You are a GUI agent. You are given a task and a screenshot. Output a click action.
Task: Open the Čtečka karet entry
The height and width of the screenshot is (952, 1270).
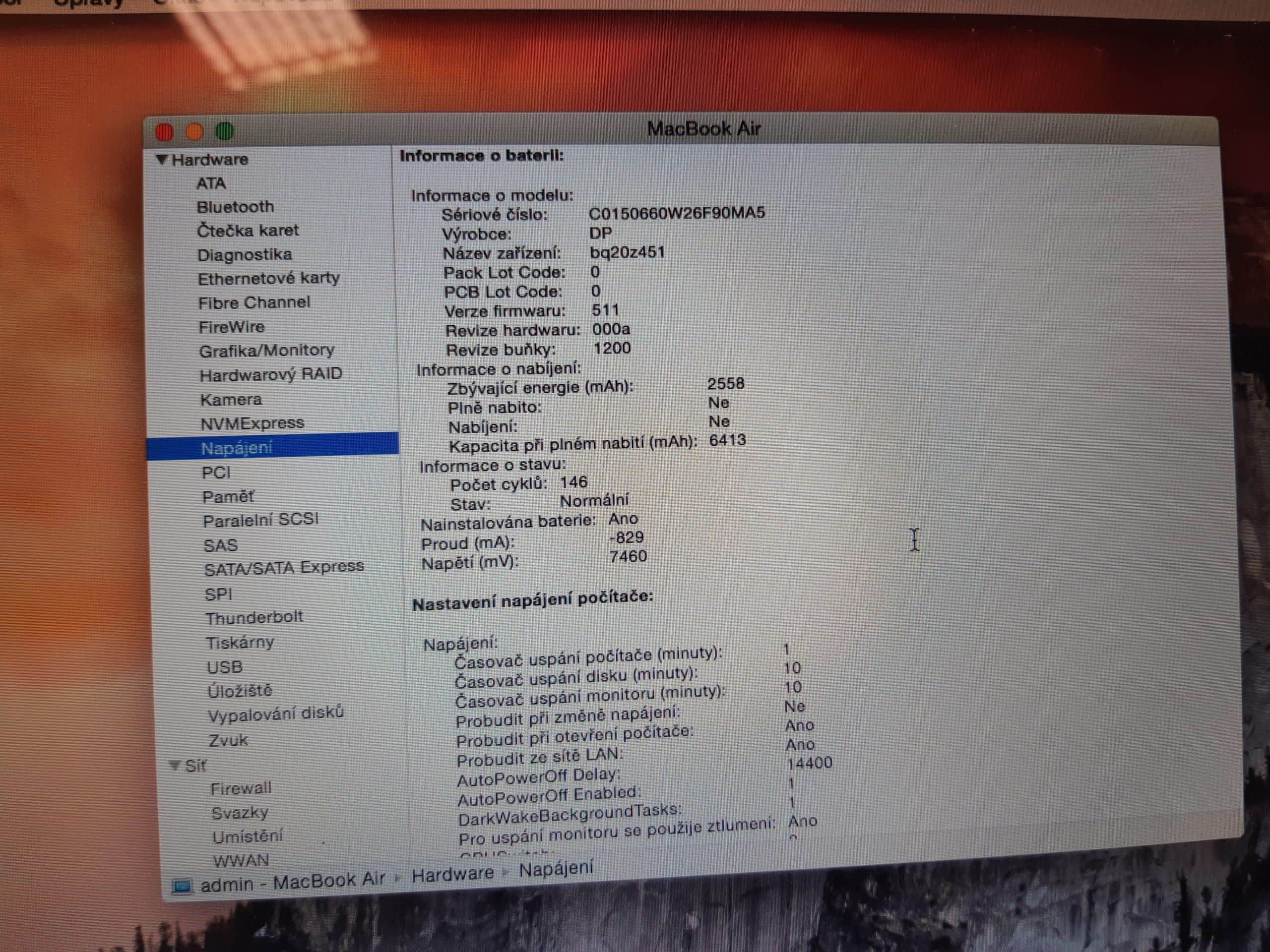[248, 231]
